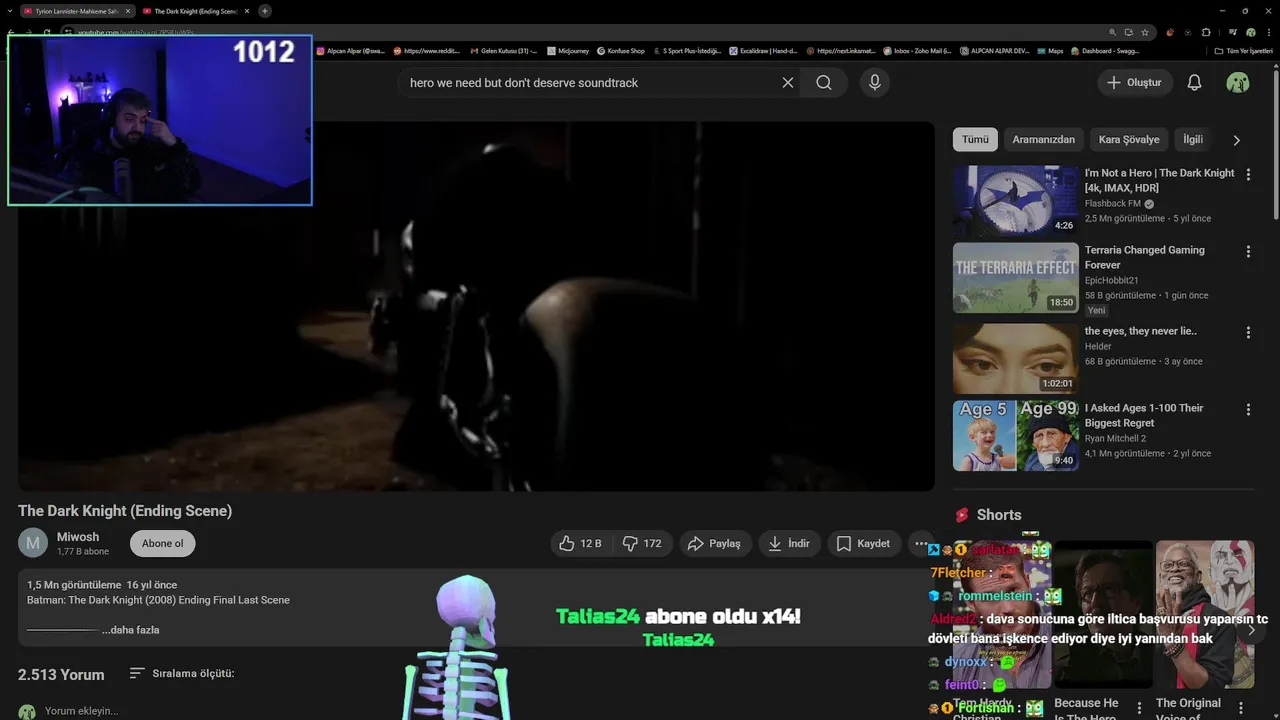The image size is (1280, 720).
Task: Click the Paylaş share button
Action: click(x=713, y=544)
